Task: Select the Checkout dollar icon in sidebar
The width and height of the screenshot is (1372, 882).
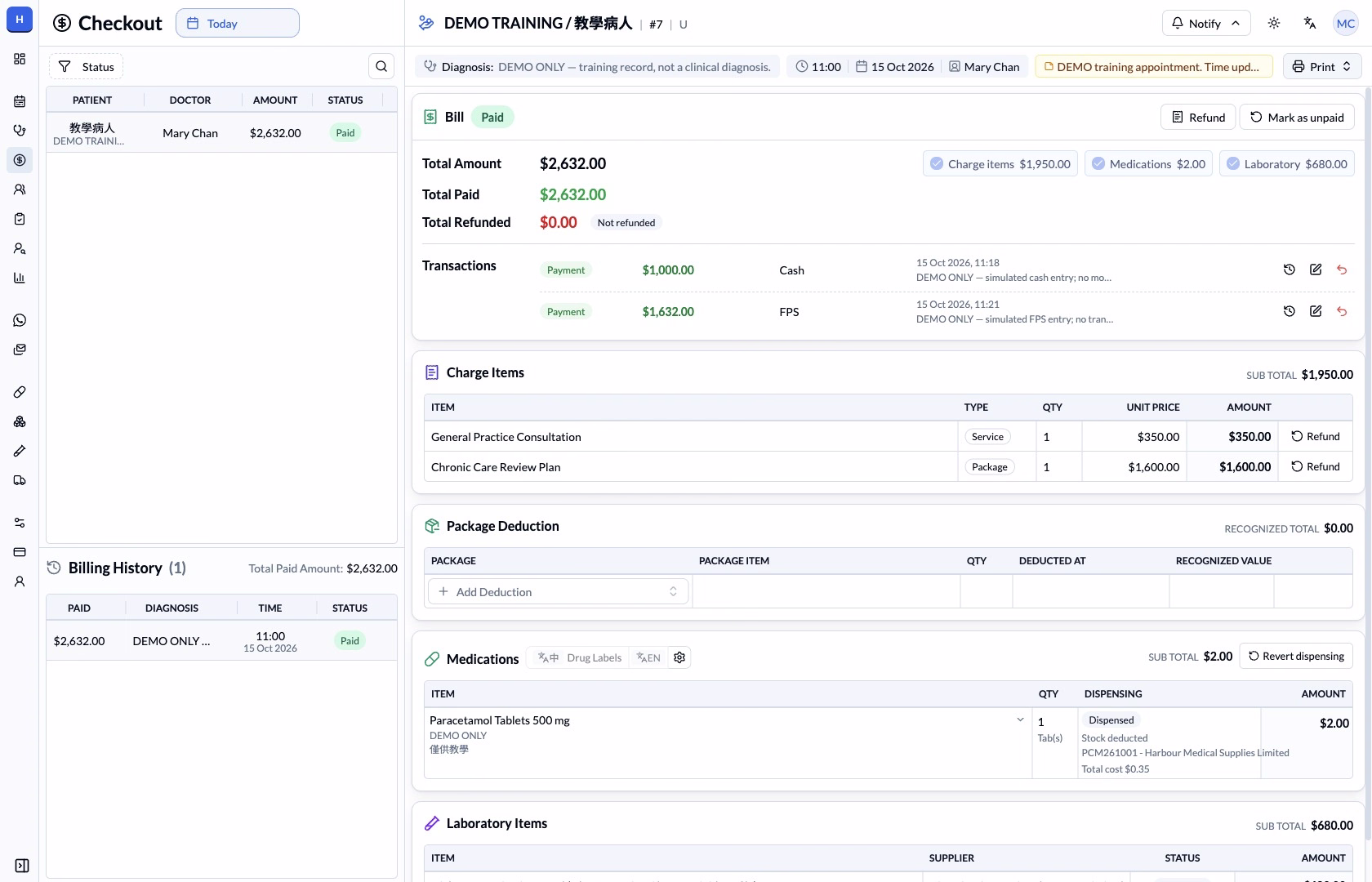Action: 20,160
